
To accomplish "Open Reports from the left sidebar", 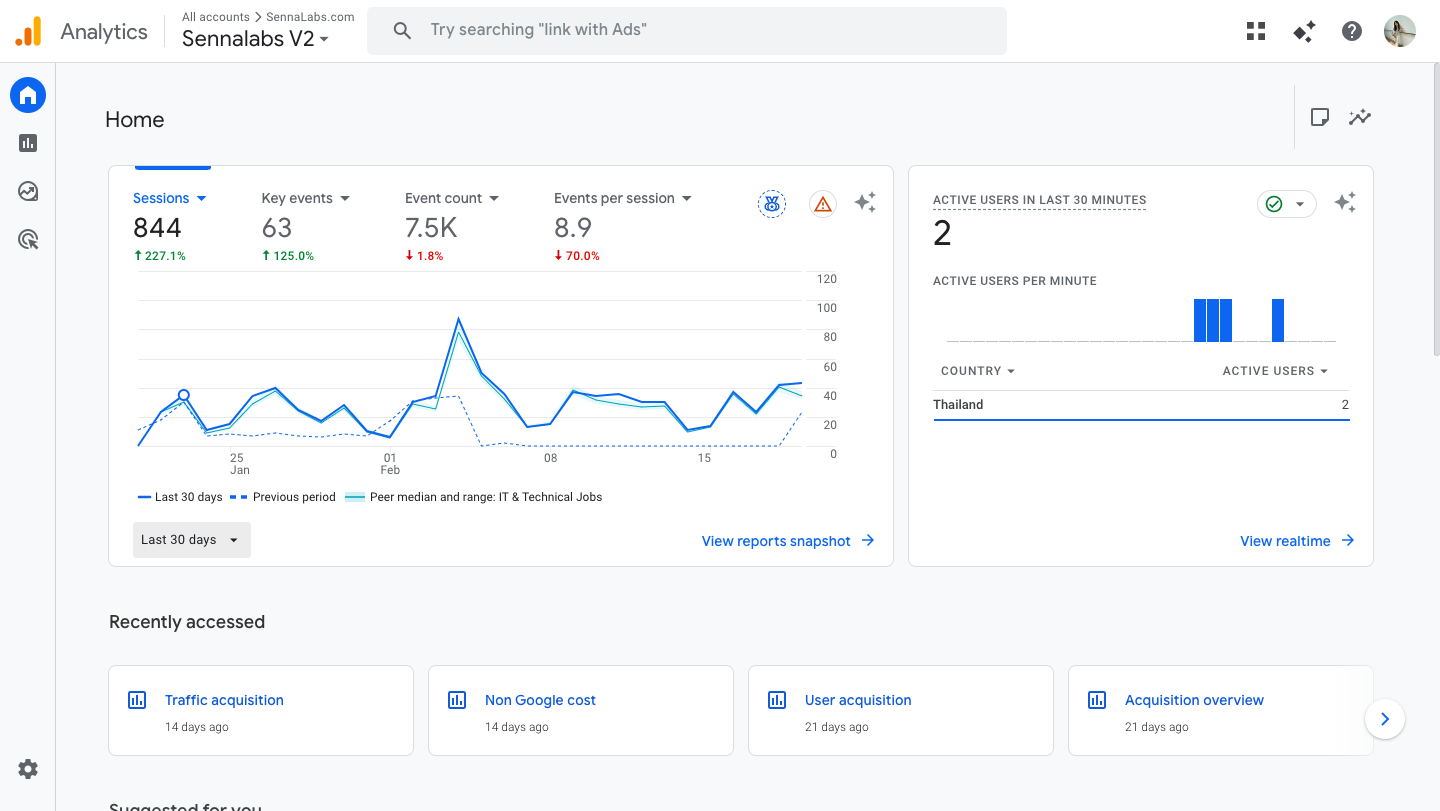I will click(28, 143).
